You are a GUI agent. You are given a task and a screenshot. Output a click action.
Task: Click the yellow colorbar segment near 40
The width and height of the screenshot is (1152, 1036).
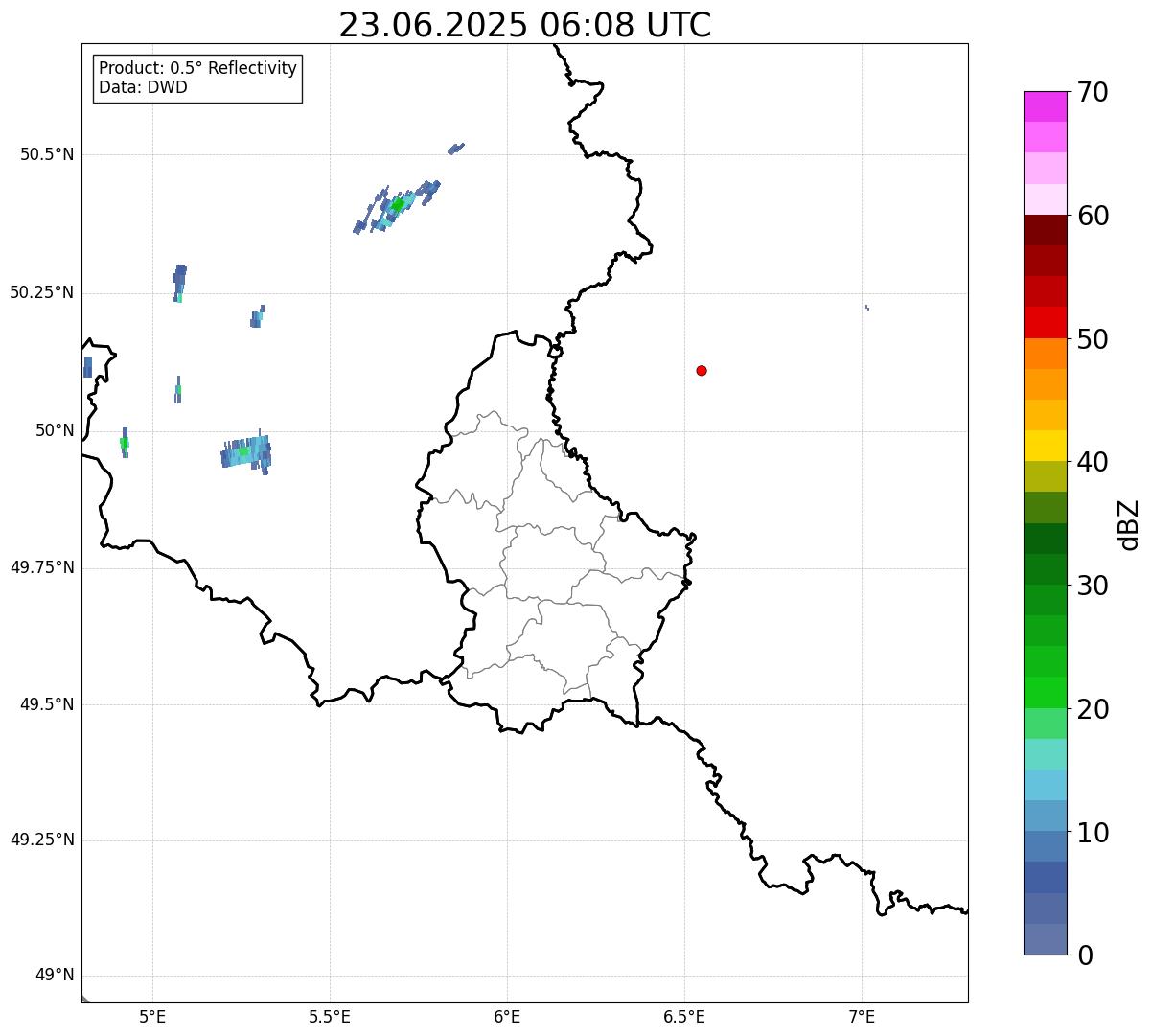click(1046, 446)
